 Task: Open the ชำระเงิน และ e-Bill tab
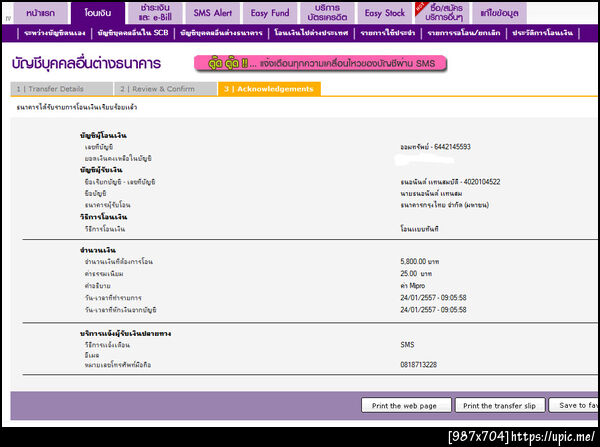point(155,13)
